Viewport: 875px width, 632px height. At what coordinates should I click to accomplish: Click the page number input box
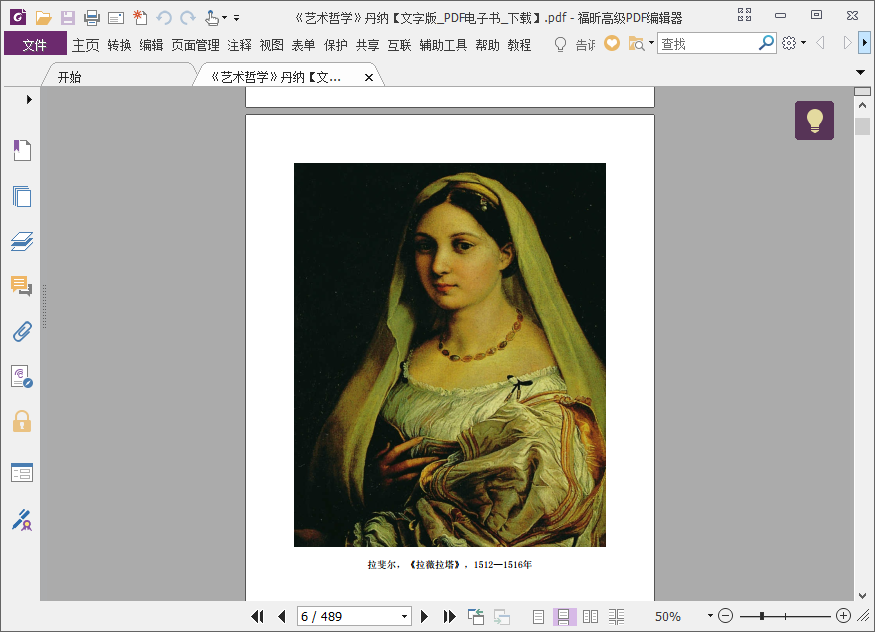point(348,616)
